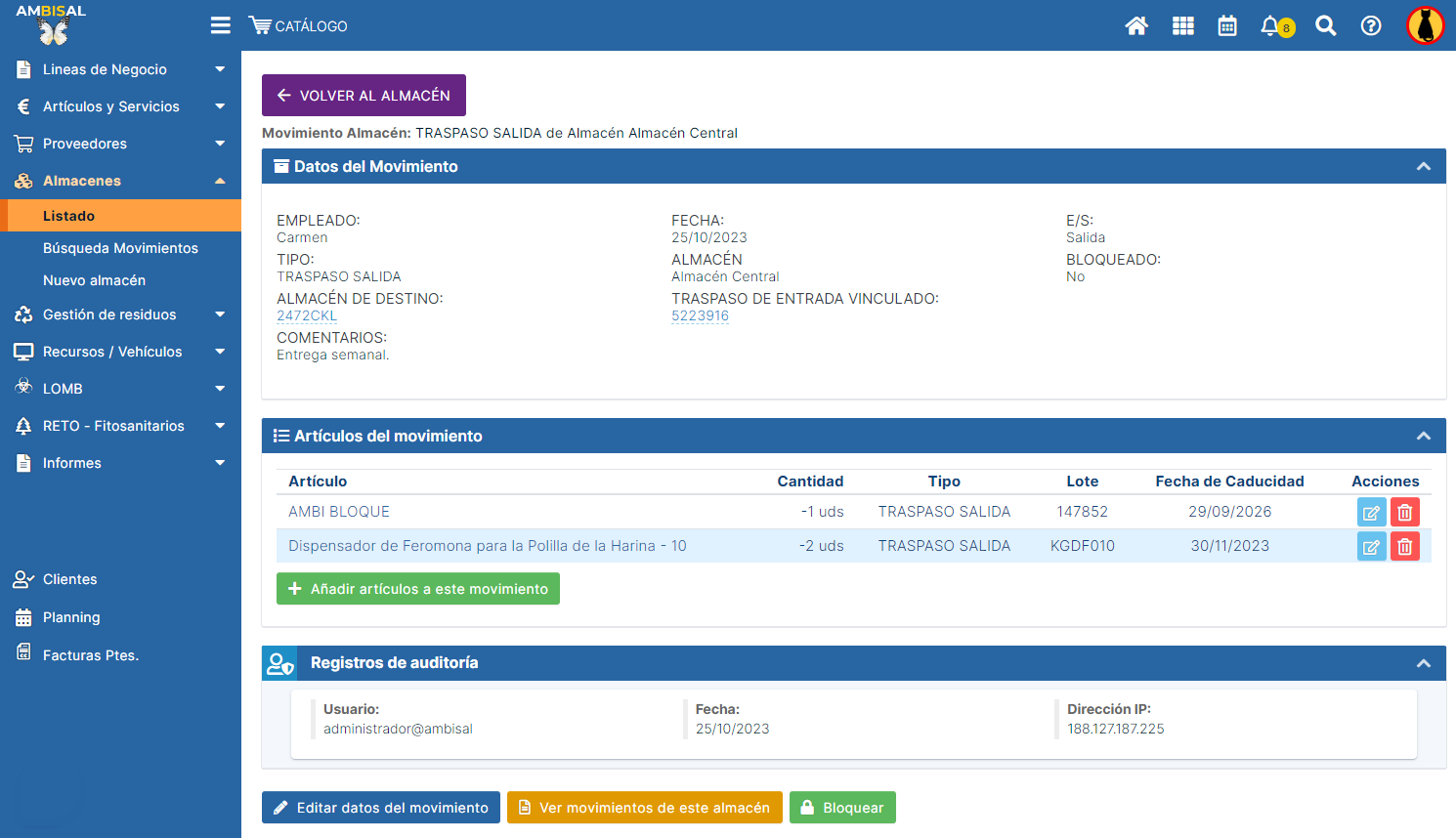The width and height of the screenshot is (1456, 838).
Task: Toggle the hamburger sidebar menu
Action: tap(221, 25)
